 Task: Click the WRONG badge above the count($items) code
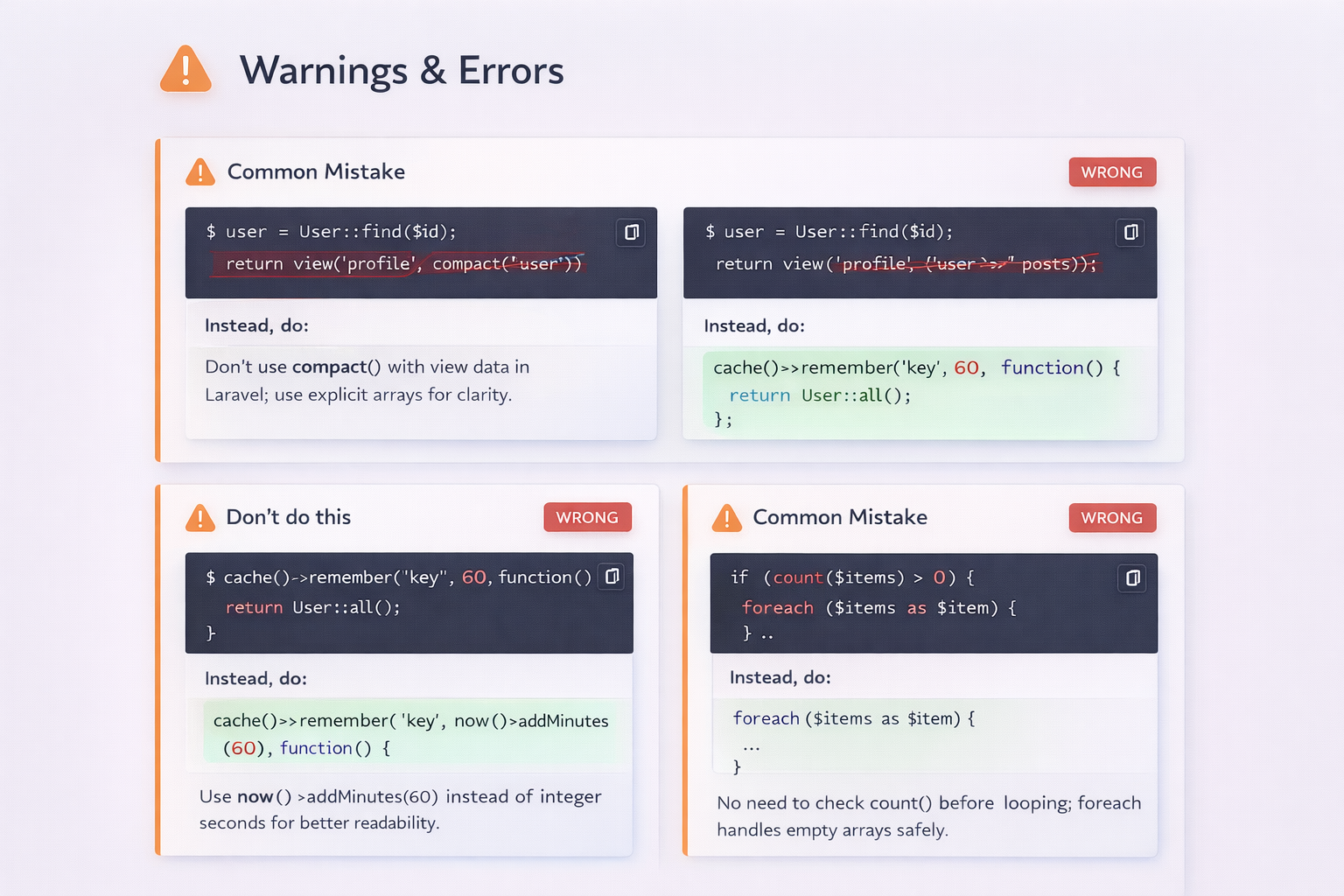[1111, 517]
